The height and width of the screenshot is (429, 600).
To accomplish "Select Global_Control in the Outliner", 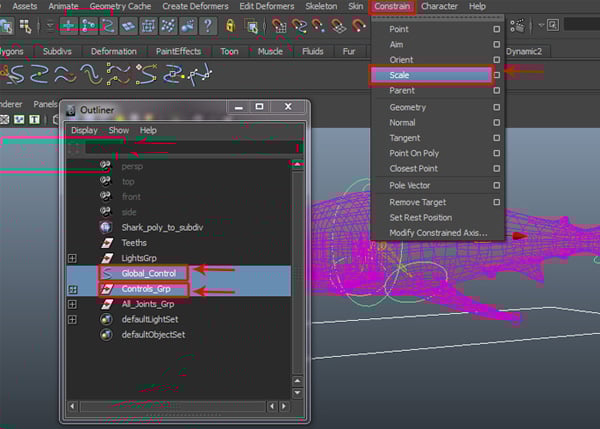I will tap(148, 274).
